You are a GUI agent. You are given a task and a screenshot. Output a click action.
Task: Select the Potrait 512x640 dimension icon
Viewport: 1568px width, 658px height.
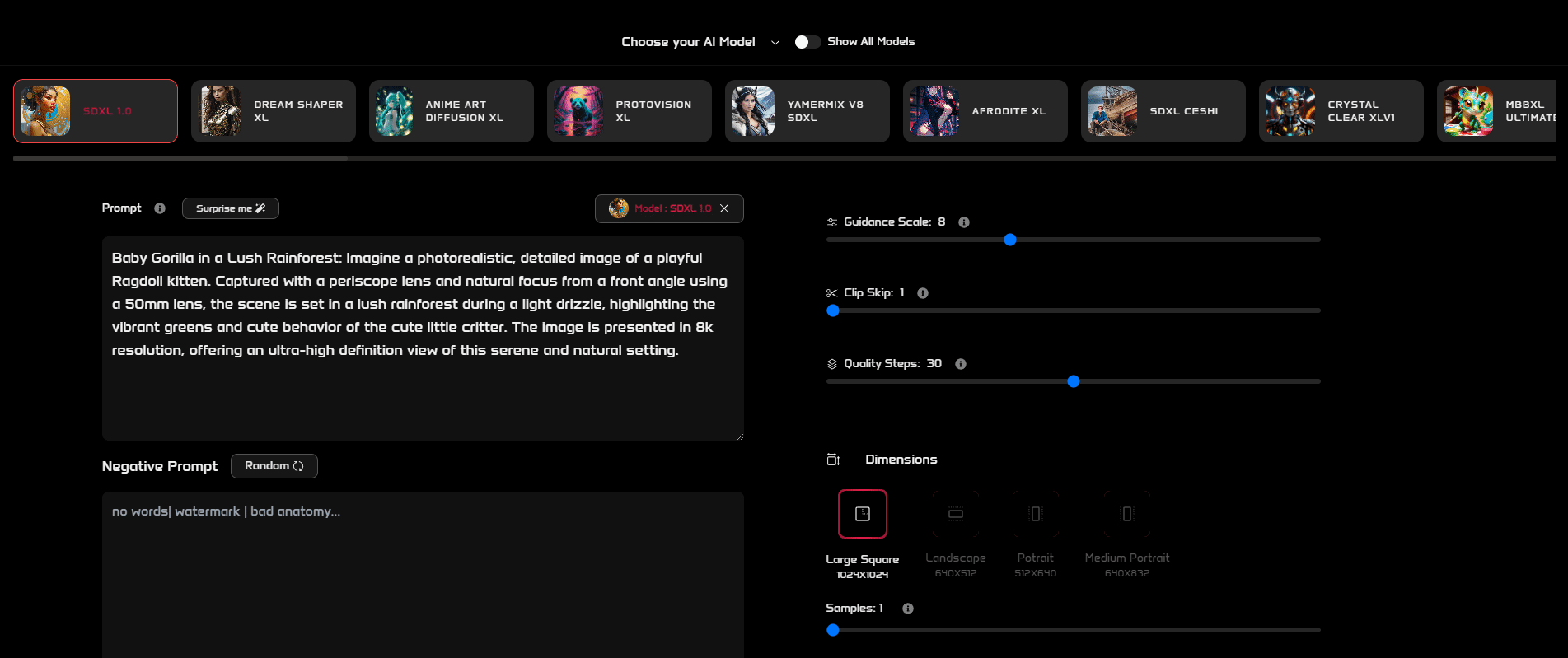(x=1036, y=514)
